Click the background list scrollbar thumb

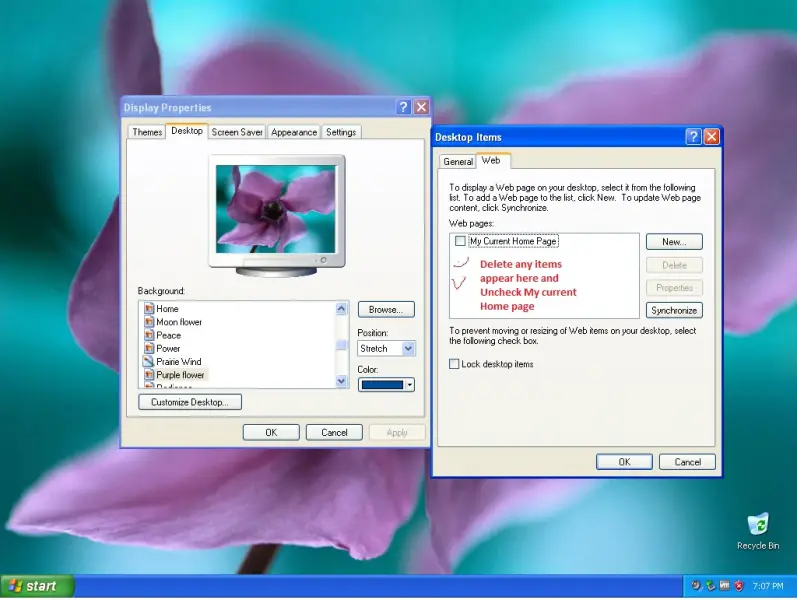coord(342,345)
